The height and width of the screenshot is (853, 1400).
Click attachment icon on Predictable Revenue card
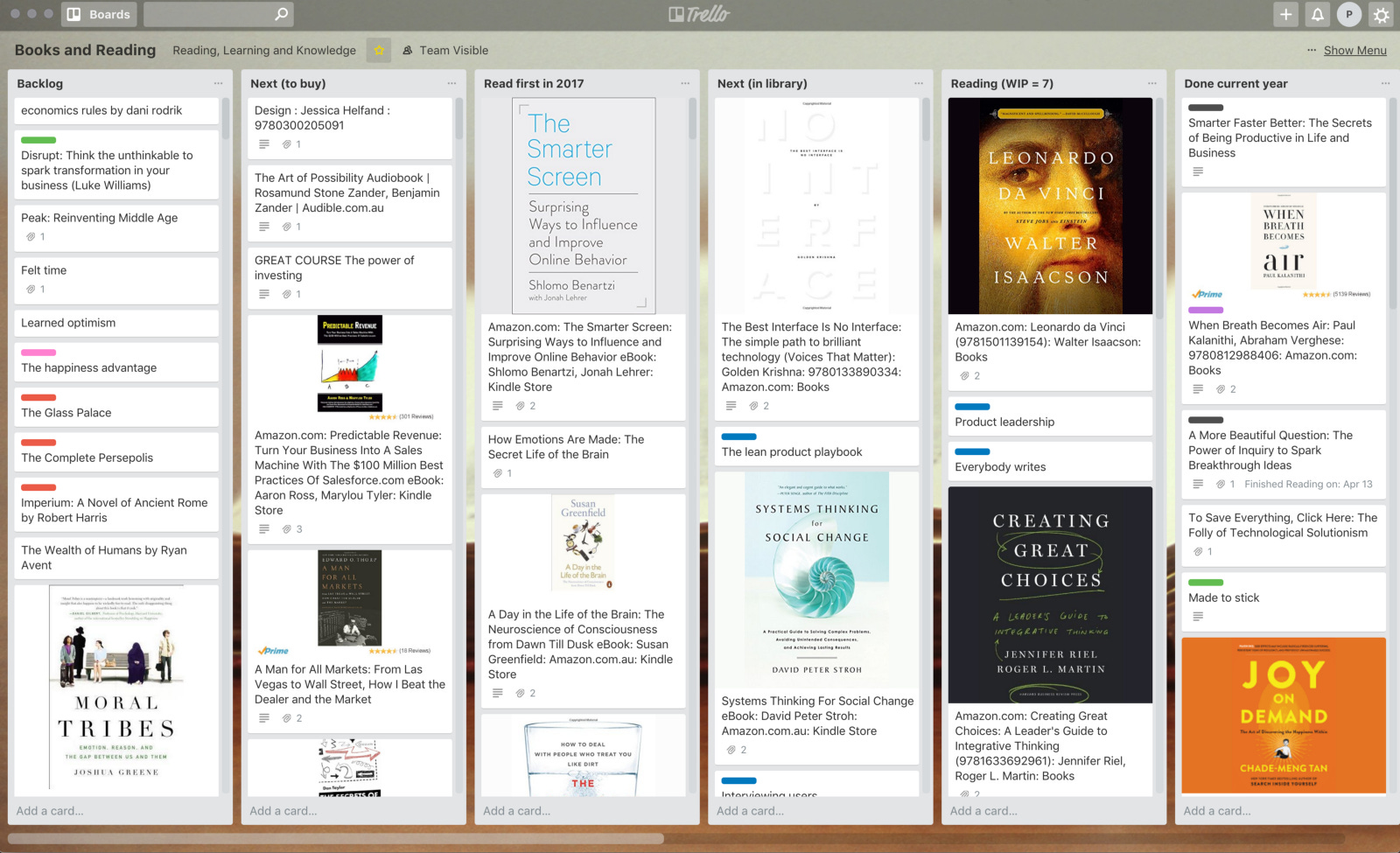[x=286, y=529]
